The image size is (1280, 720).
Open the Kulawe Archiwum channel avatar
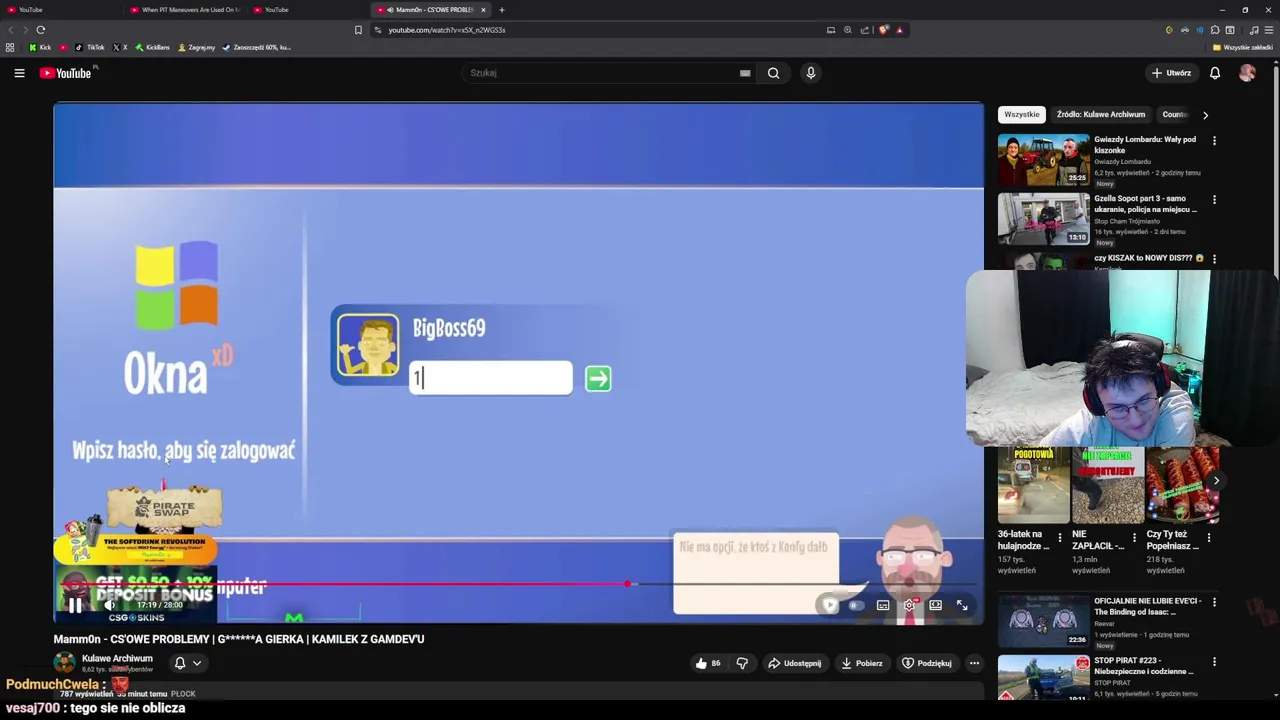coord(64,663)
